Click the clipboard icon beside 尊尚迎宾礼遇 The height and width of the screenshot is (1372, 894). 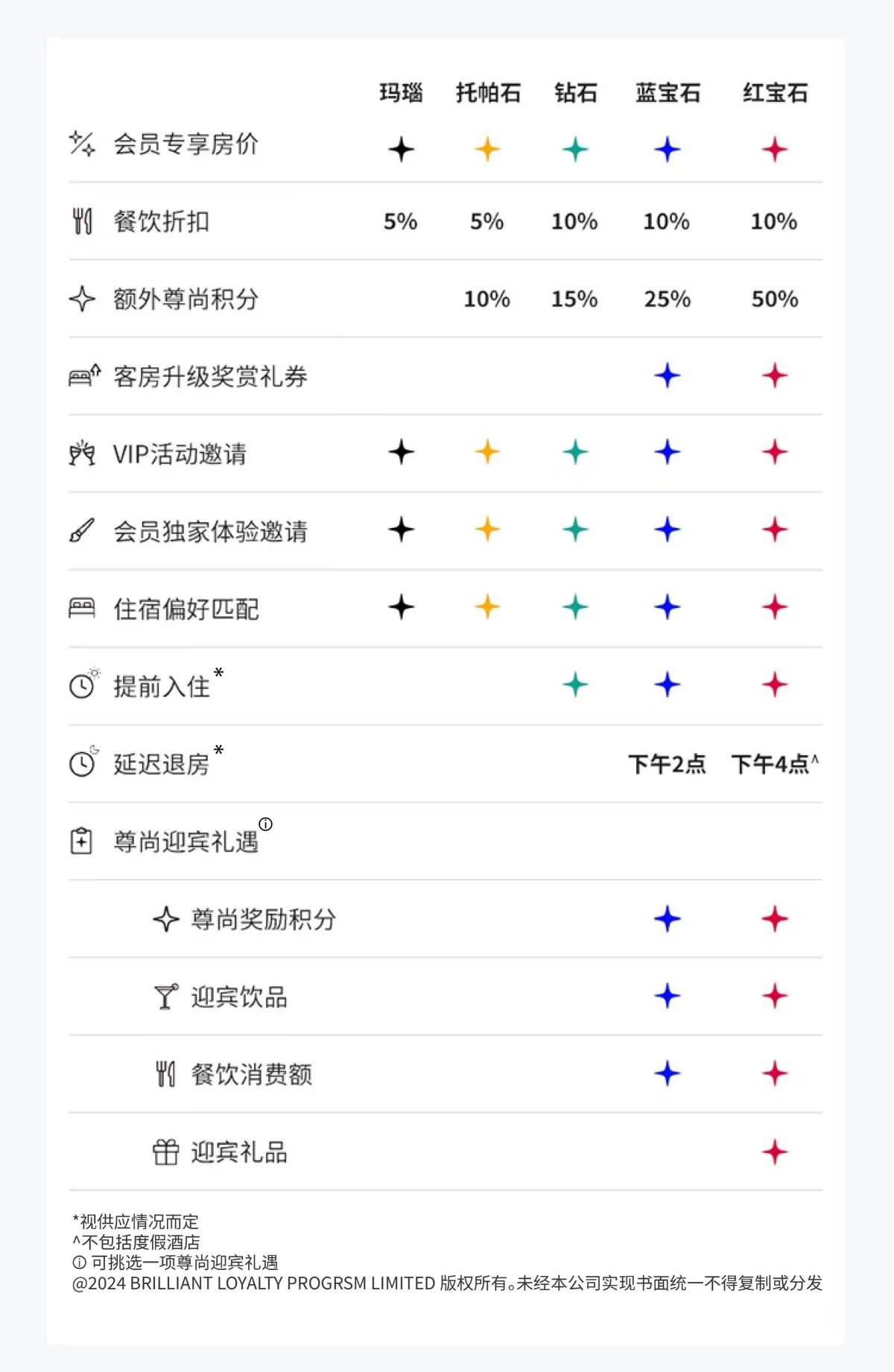tap(81, 842)
